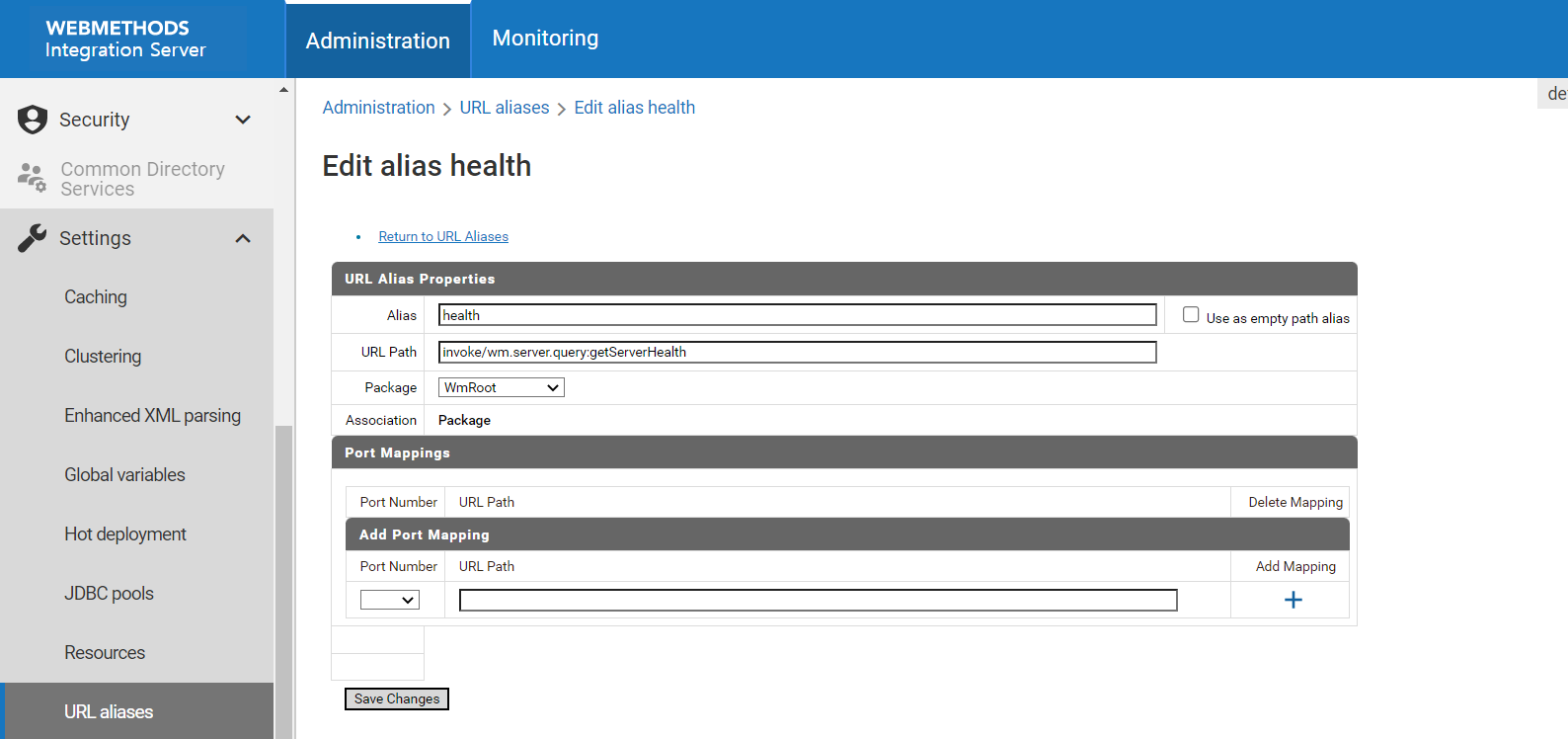
Task: Click the Security shield icon
Action: pyautogui.click(x=33, y=120)
